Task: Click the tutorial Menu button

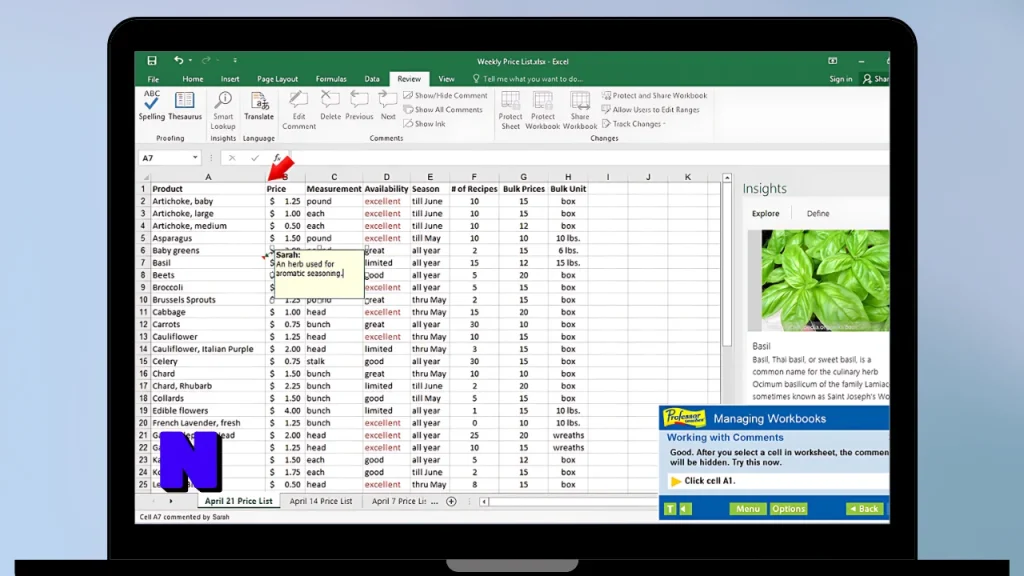Action: coord(748,509)
